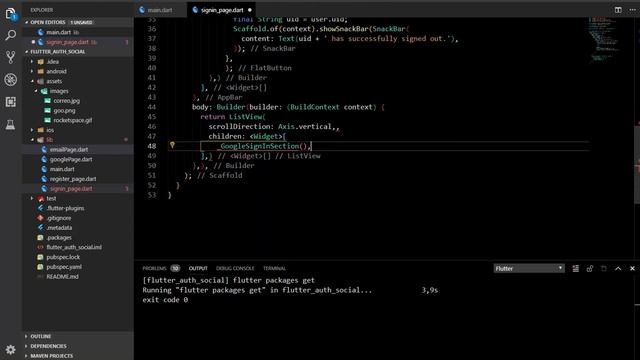Open main.dart in lib folder

(x=78, y=169)
